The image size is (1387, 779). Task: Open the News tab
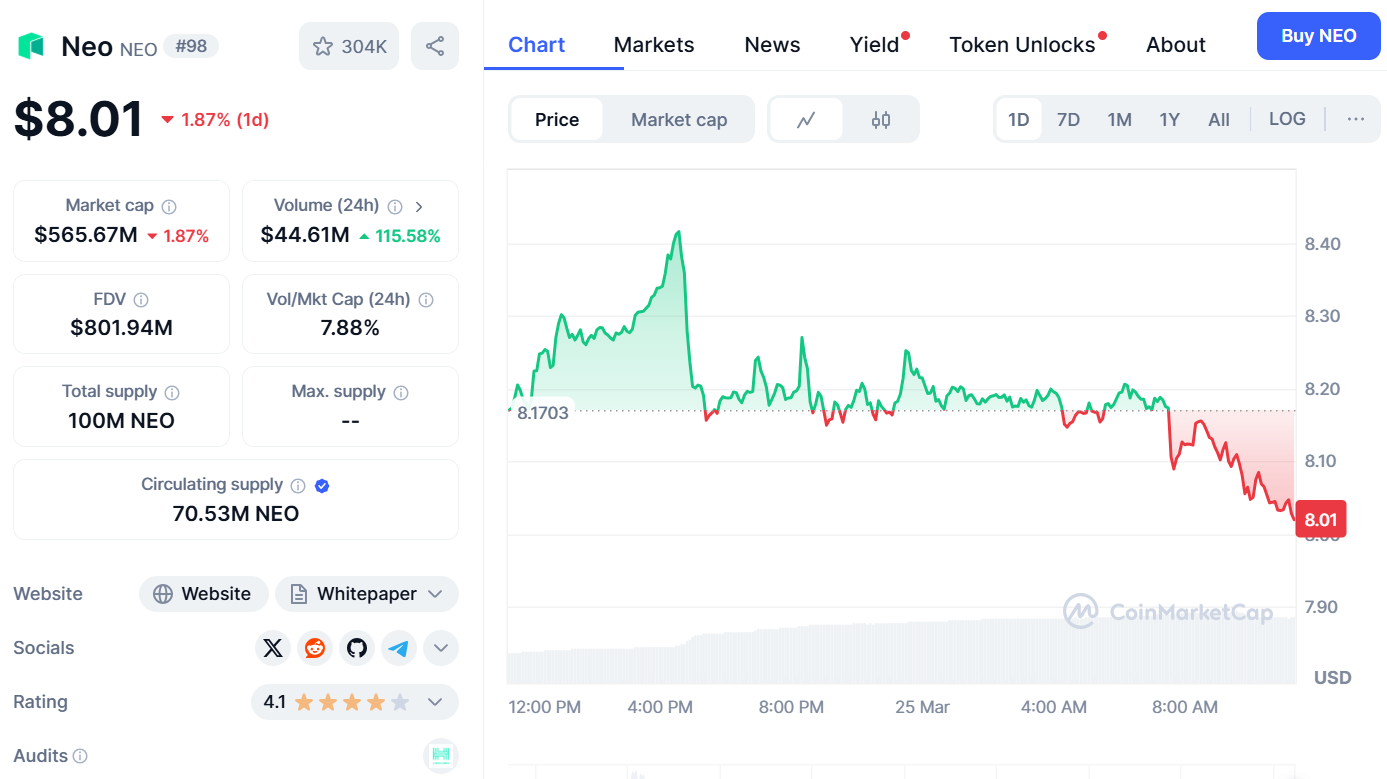tap(772, 44)
